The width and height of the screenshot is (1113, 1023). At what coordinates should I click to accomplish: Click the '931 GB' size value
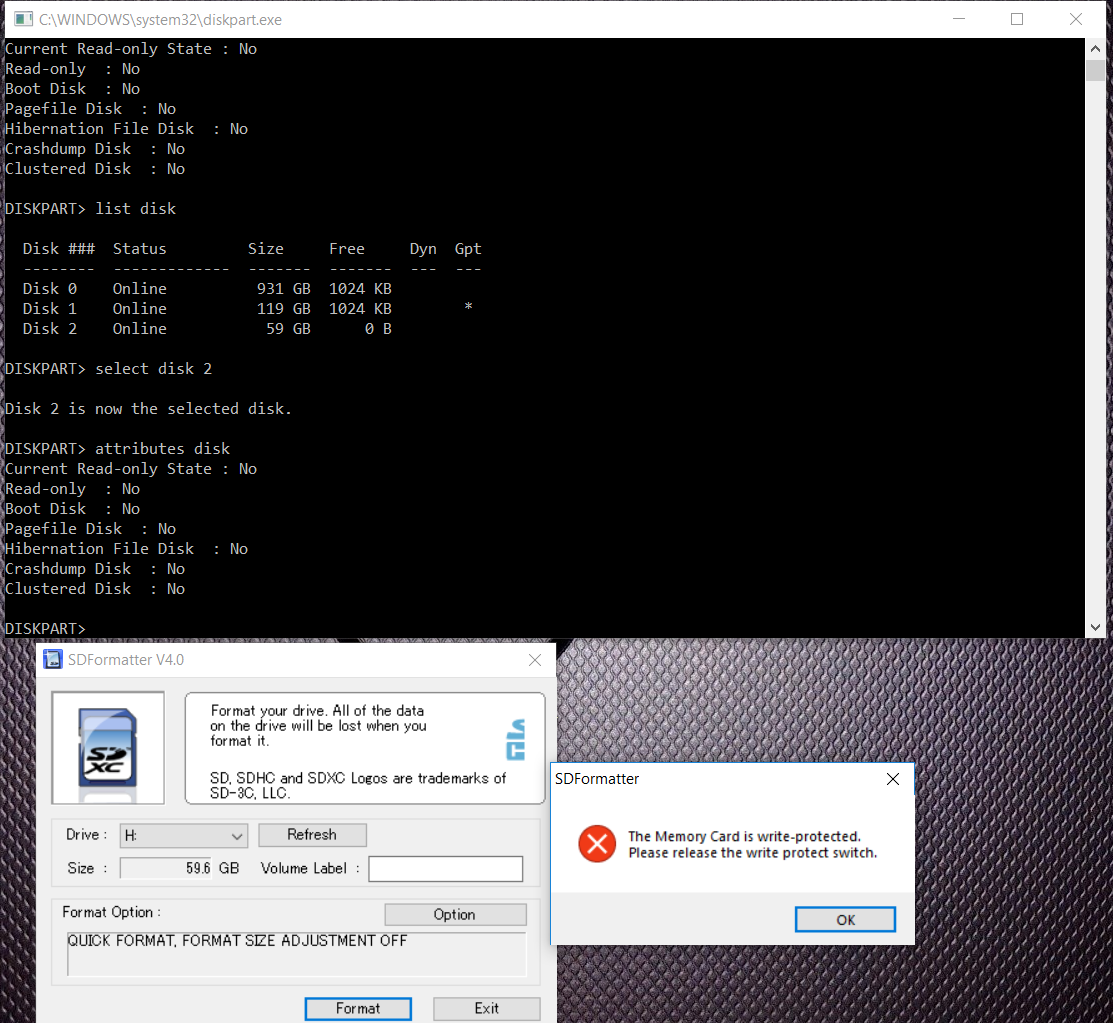point(283,289)
